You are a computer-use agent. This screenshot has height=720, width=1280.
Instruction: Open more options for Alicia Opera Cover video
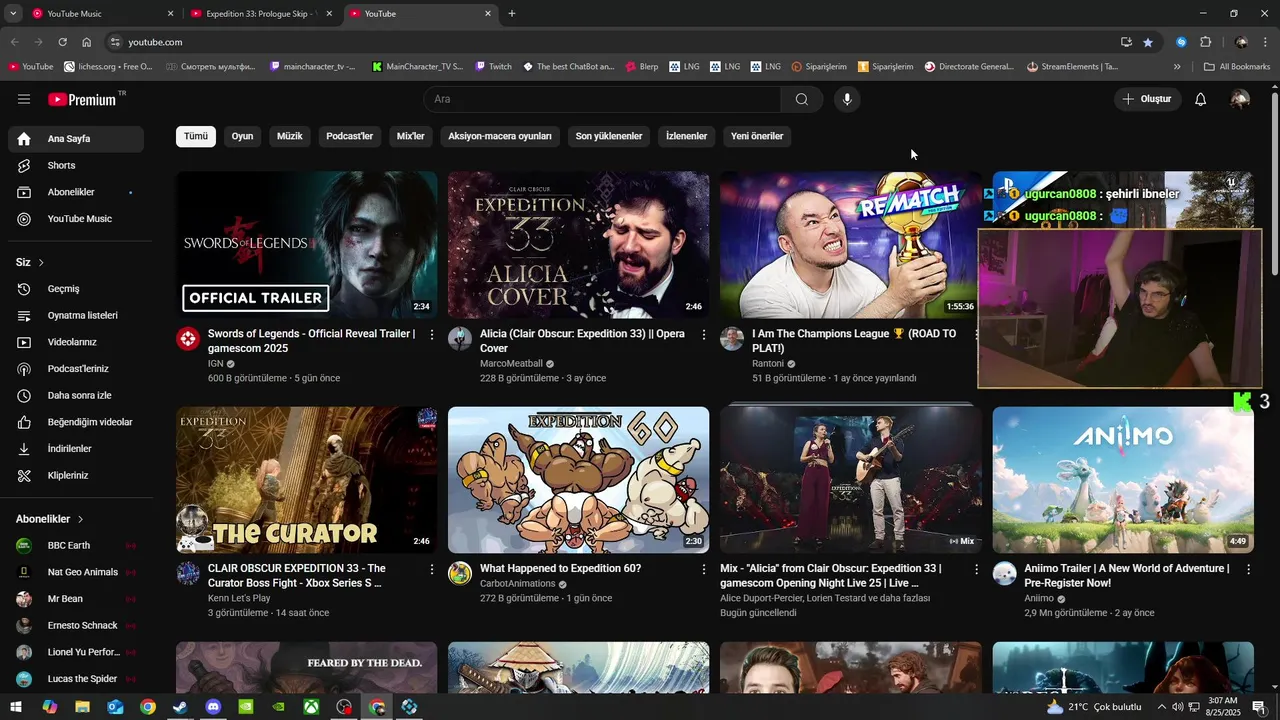[x=704, y=334]
